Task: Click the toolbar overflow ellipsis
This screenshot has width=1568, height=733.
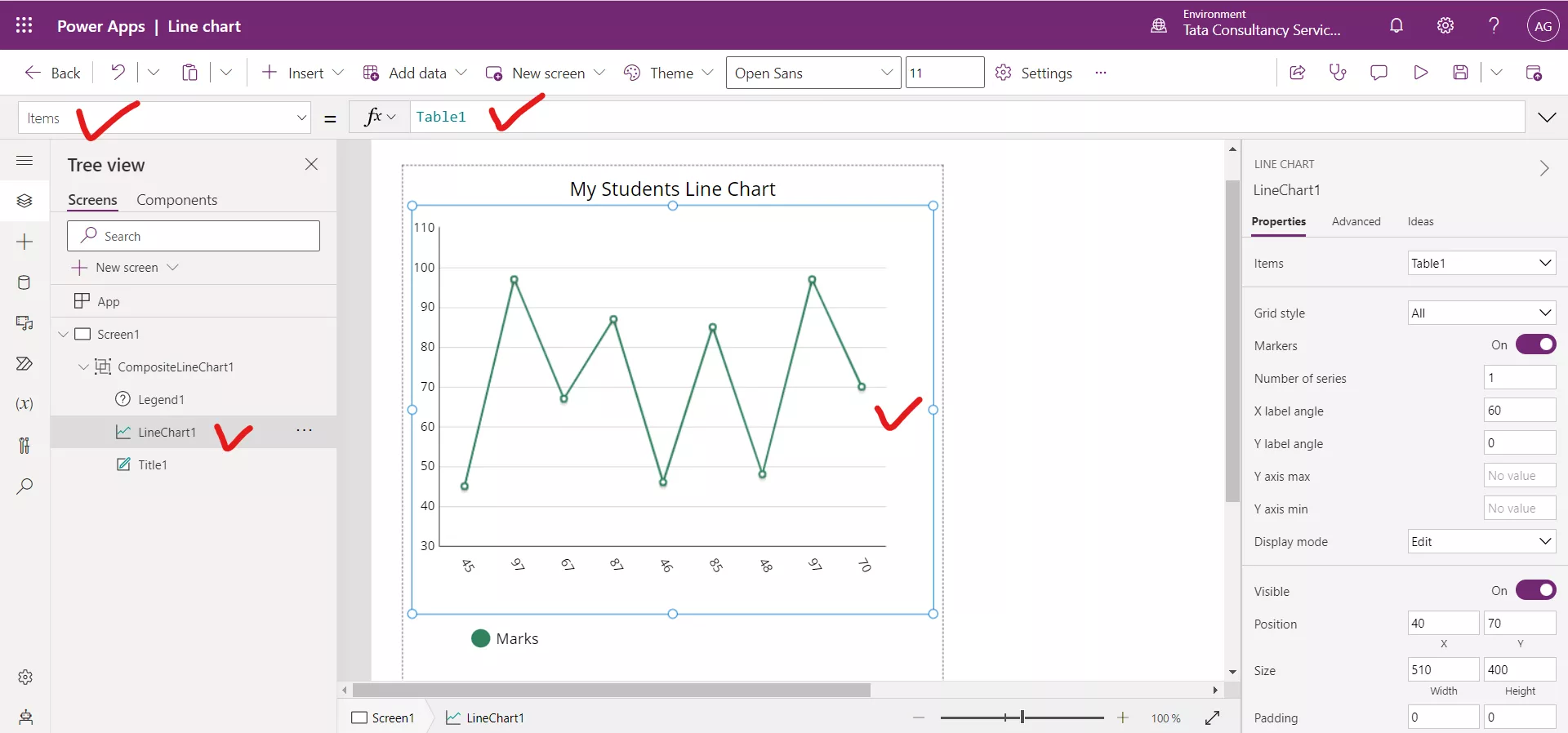Action: tap(1101, 73)
